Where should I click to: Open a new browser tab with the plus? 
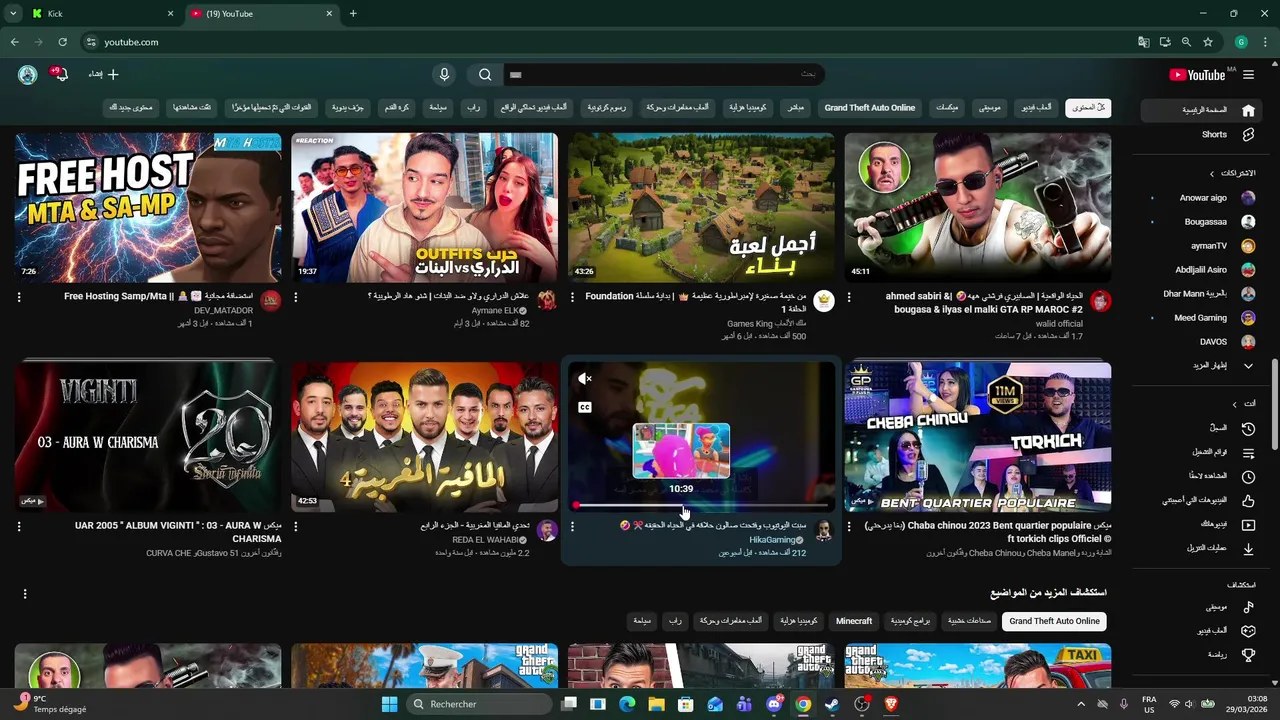353,14
